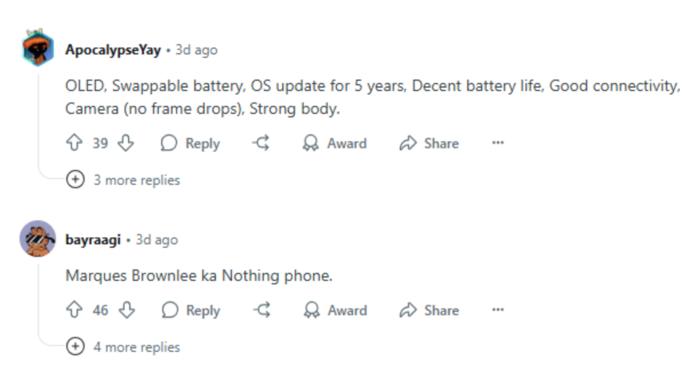Open bayraagi username link
The image size is (680, 383).
pos(93,239)
